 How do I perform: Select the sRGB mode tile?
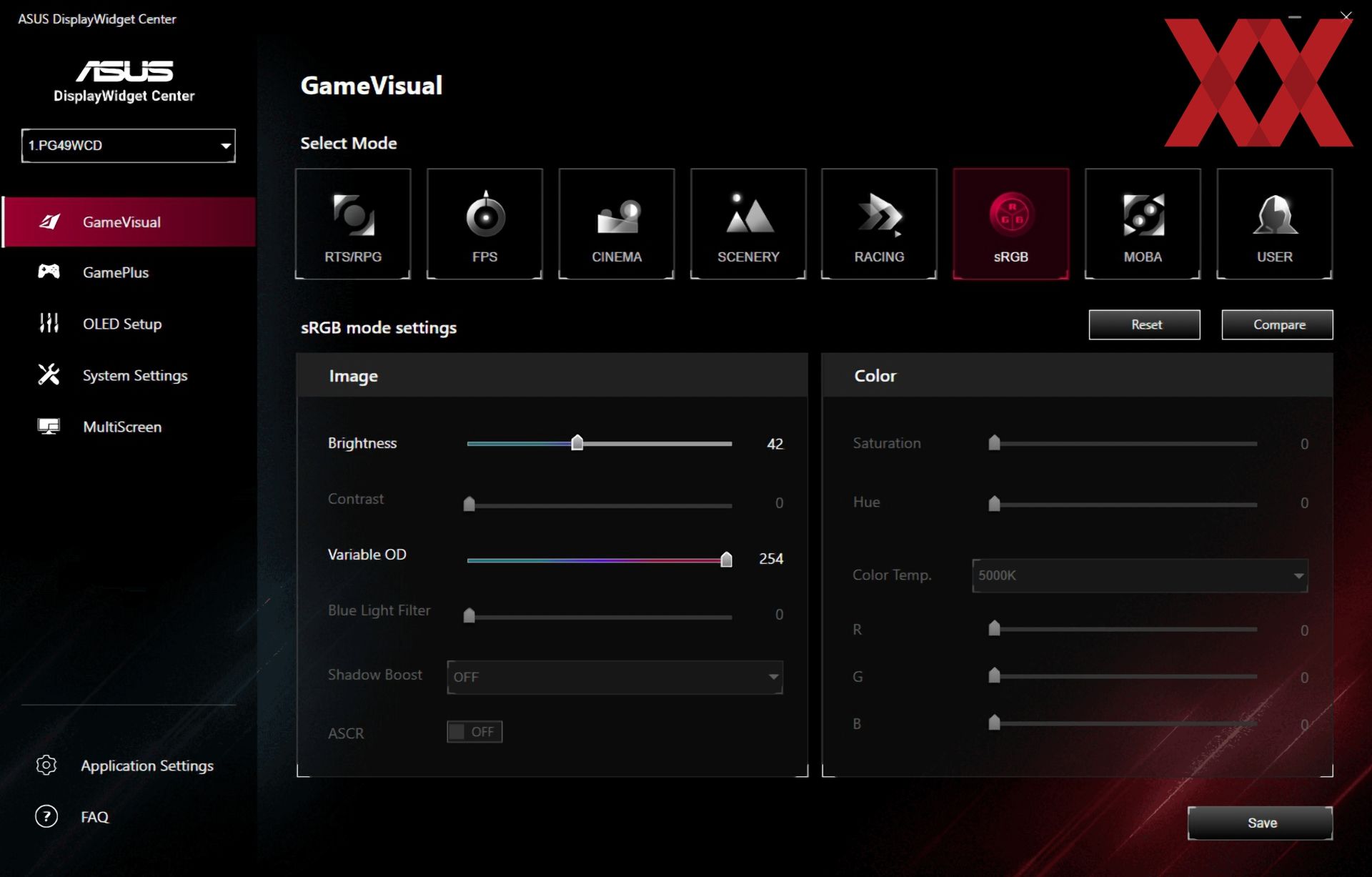pos(1011,224)
